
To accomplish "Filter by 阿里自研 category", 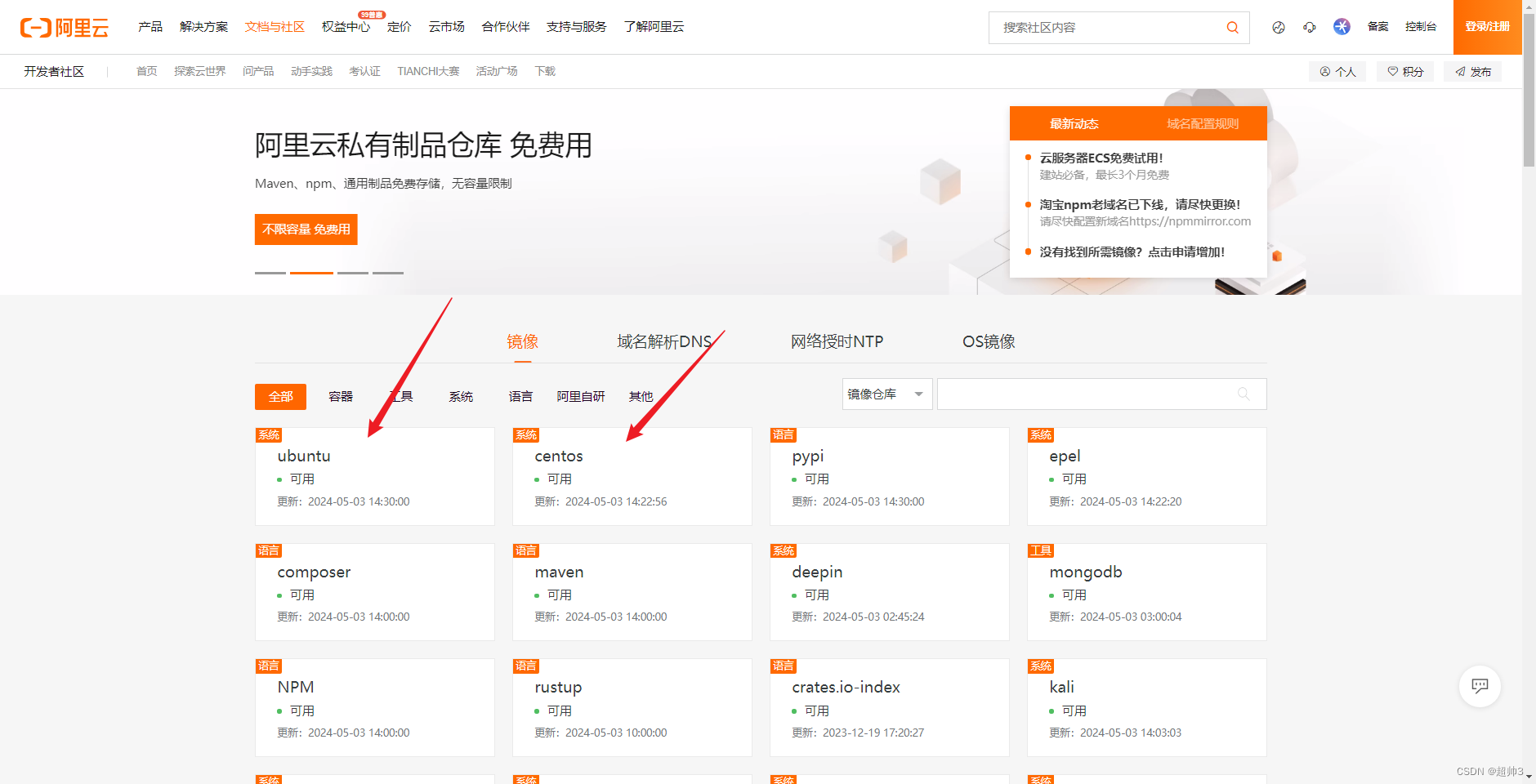I will [581, 397].
